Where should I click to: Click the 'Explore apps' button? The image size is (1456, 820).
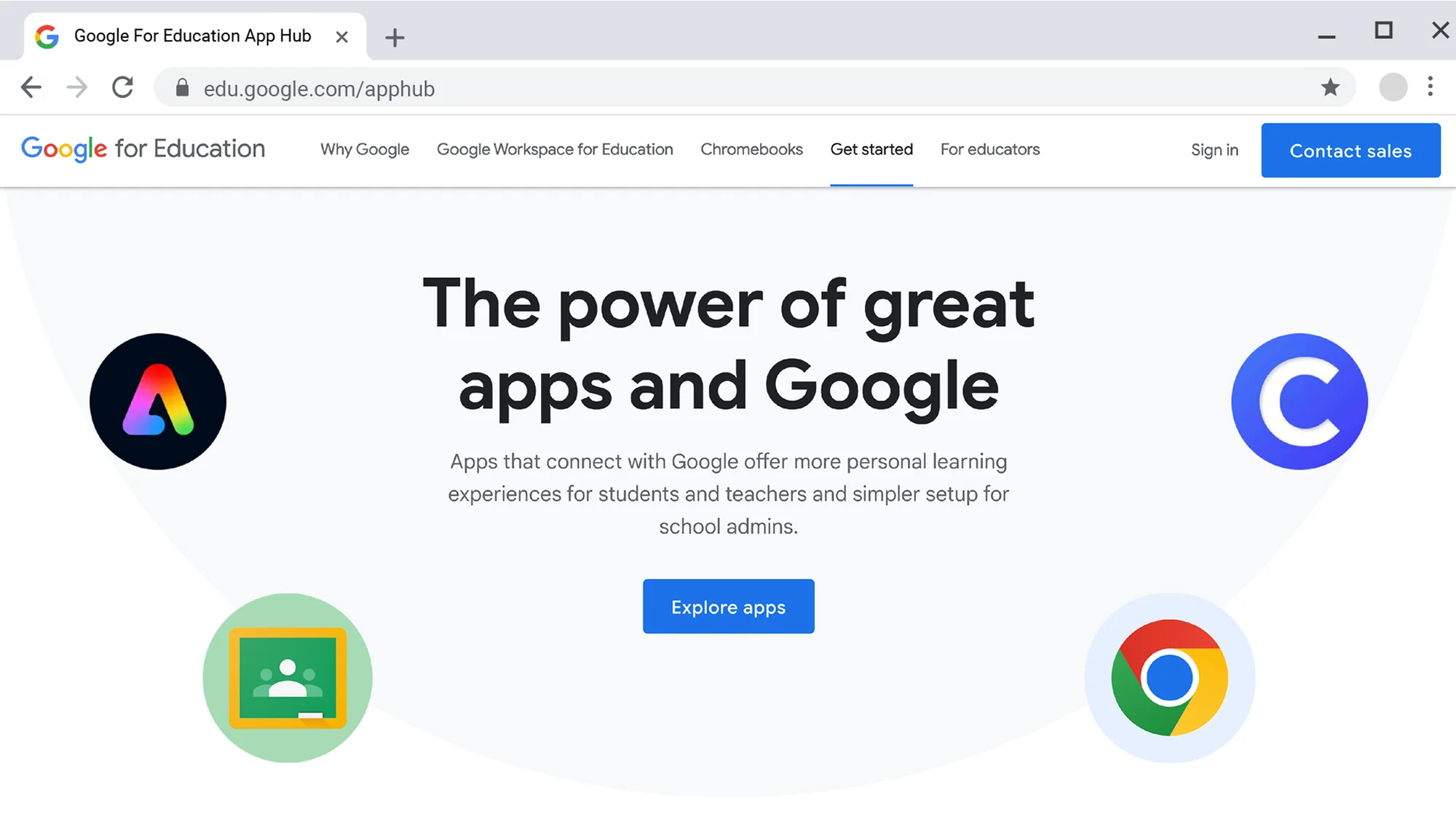pos(728,606)
